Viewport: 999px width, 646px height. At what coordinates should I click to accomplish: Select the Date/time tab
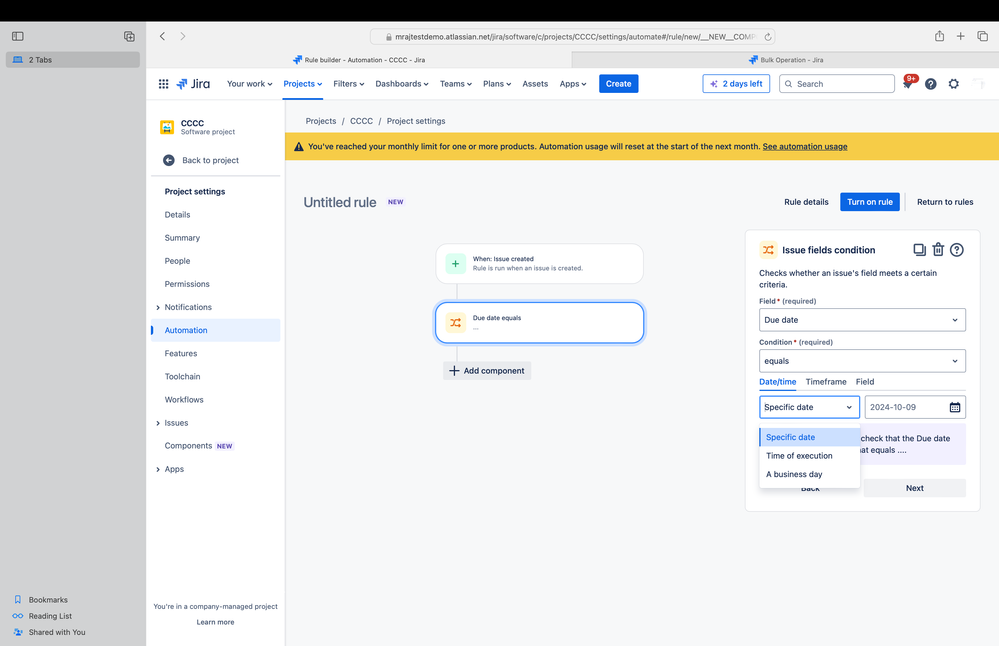coord(777,382)
